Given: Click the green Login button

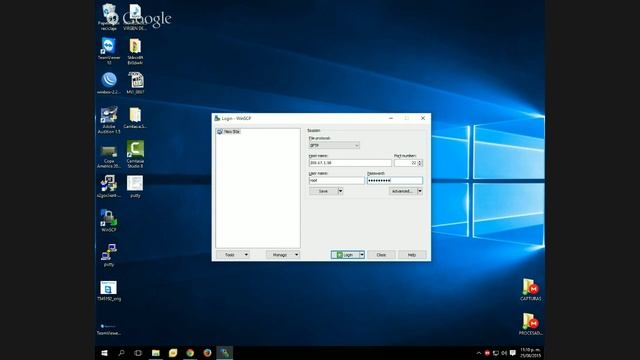Looking at the screenshot, I should 345,255.
